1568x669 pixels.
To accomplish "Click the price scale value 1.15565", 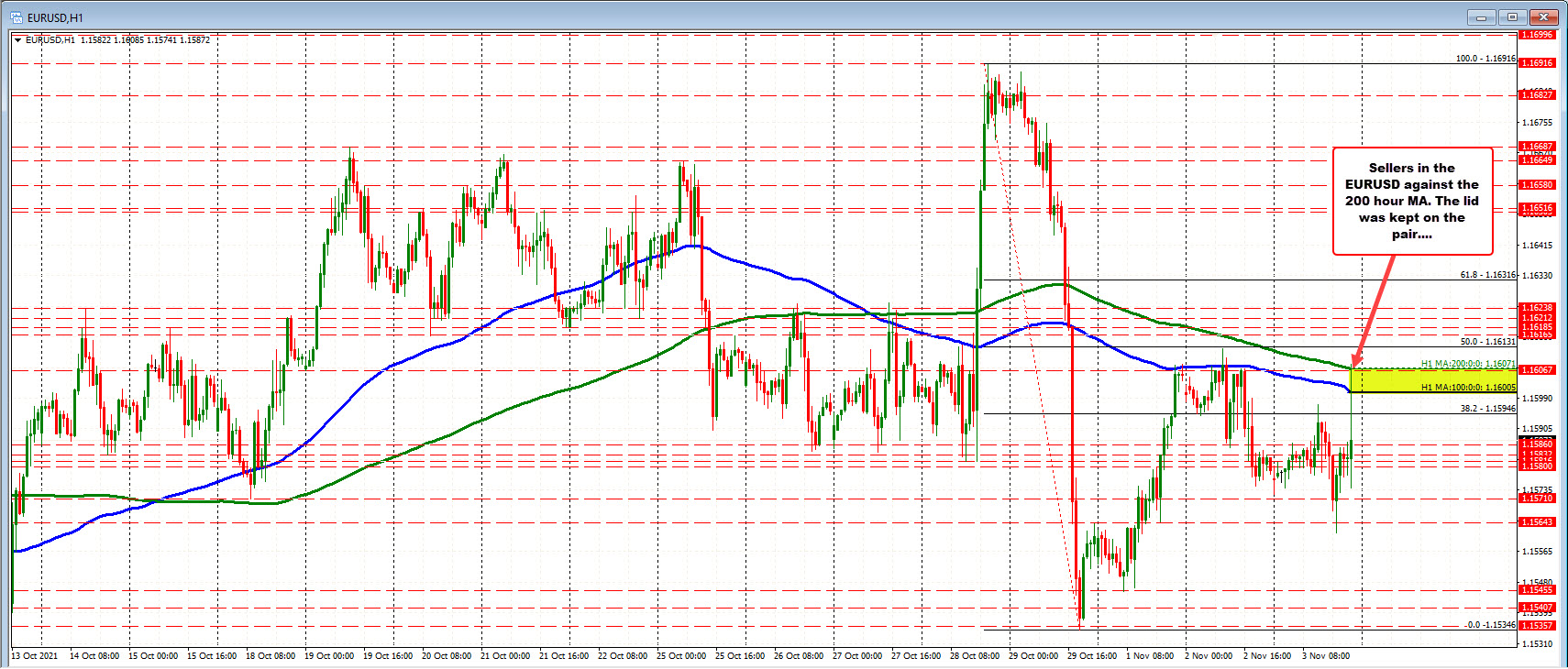I will coord(1538,552).
